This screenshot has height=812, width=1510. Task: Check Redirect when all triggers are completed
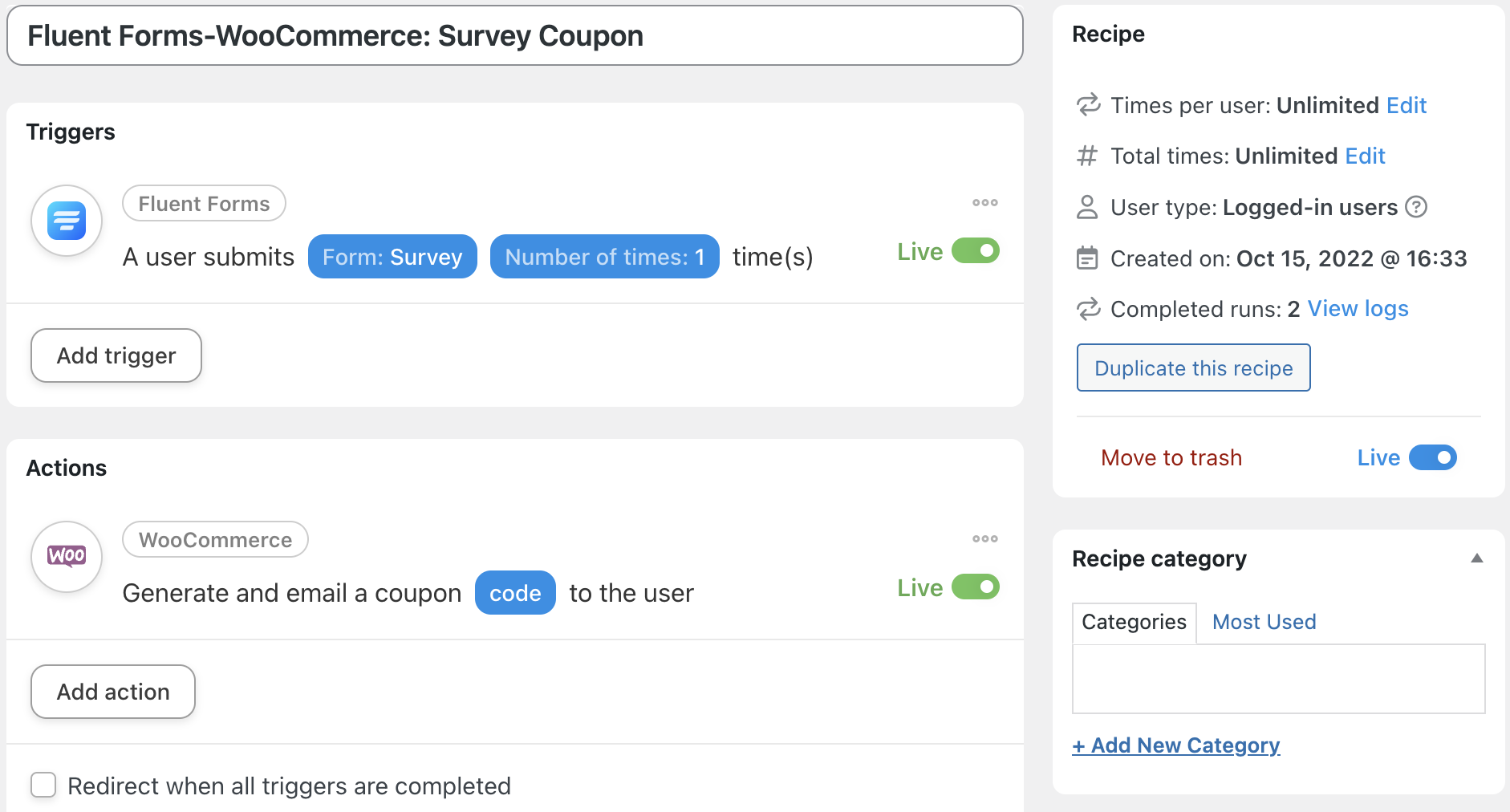point(43,785)
